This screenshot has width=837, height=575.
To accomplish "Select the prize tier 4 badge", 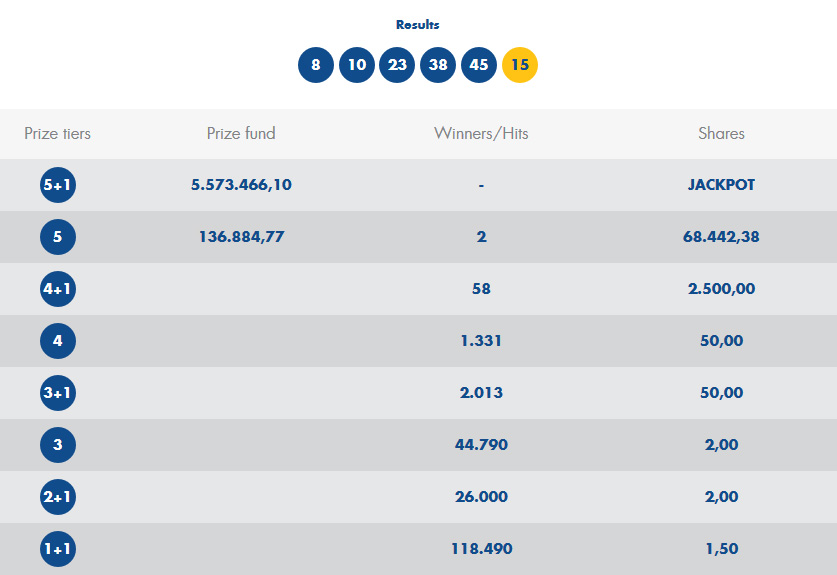I will point(58,341).
